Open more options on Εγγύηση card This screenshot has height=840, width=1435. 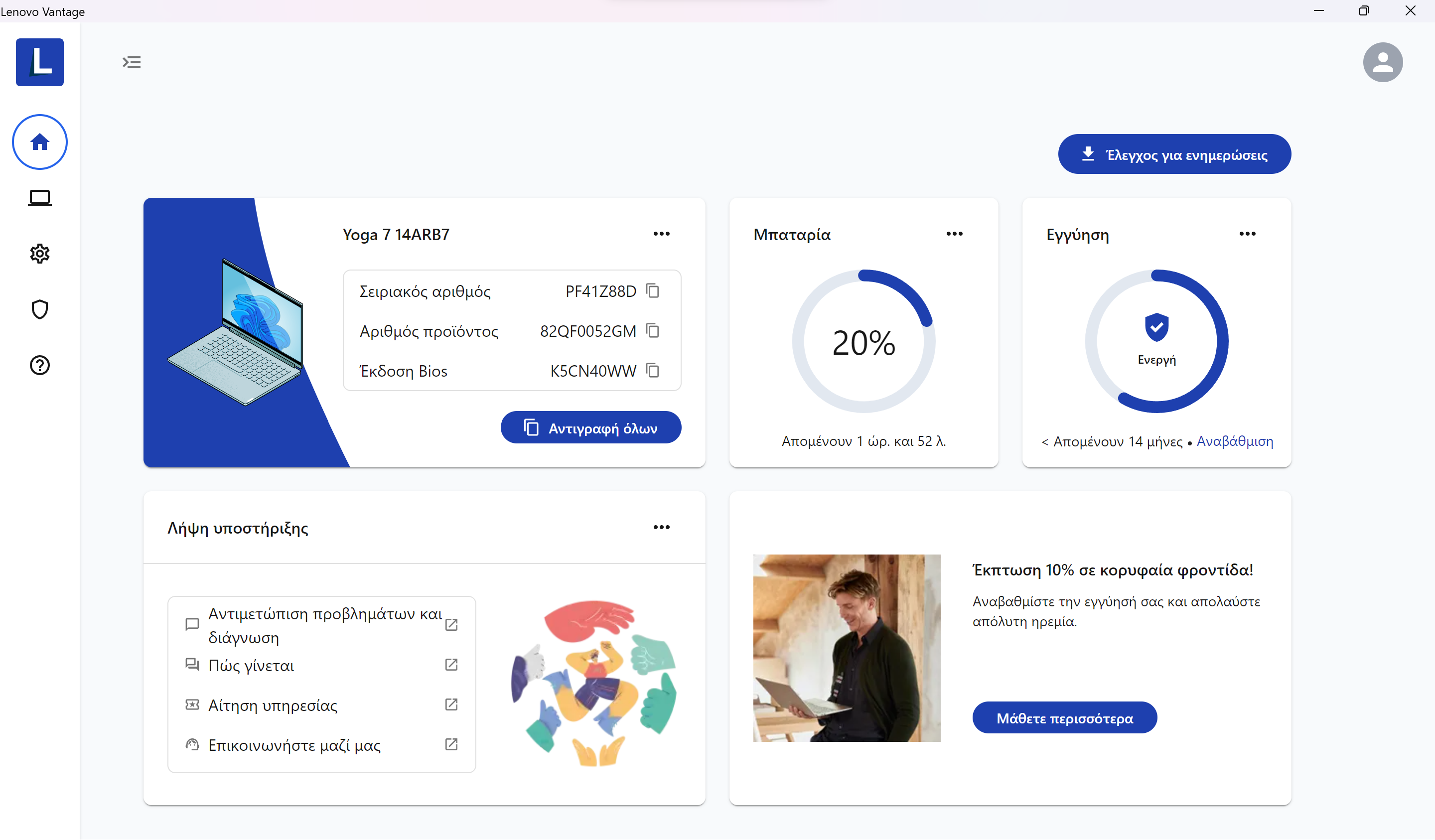(x=1248, y=234)
